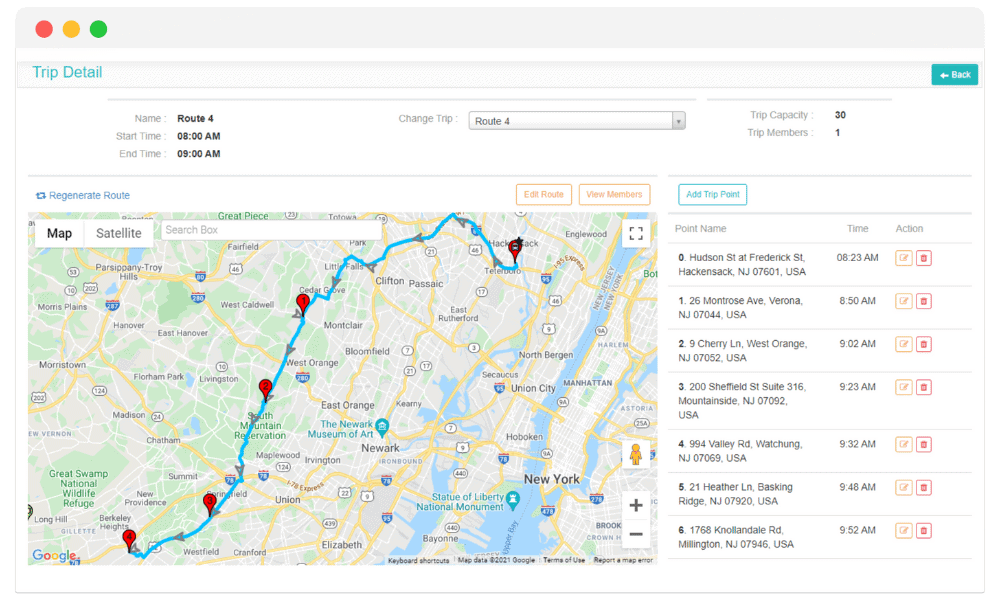Click View Members button
Viewport: 1000px width, 600px height.
(614, 194)
